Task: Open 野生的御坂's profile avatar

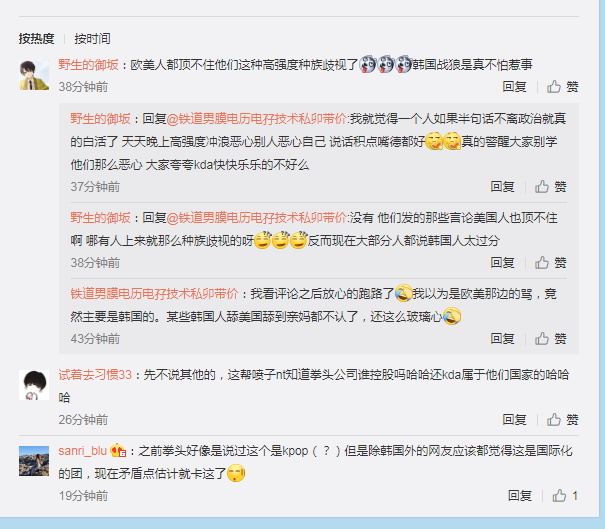Action: 34,75
